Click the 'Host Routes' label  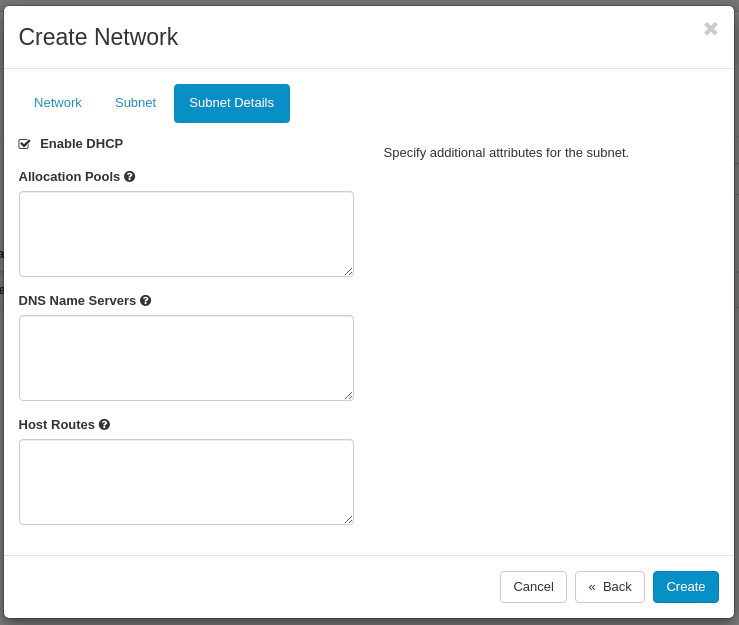(57, 425)
